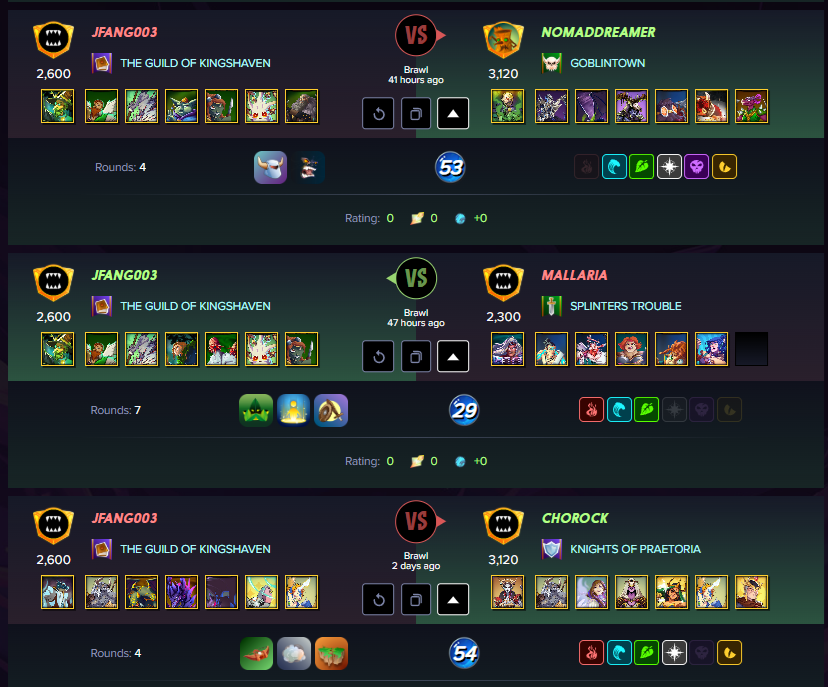The height and width of the screenshot is (687, 828).
Task: Collapse the CHOROCK battle details
Action: 453,599
